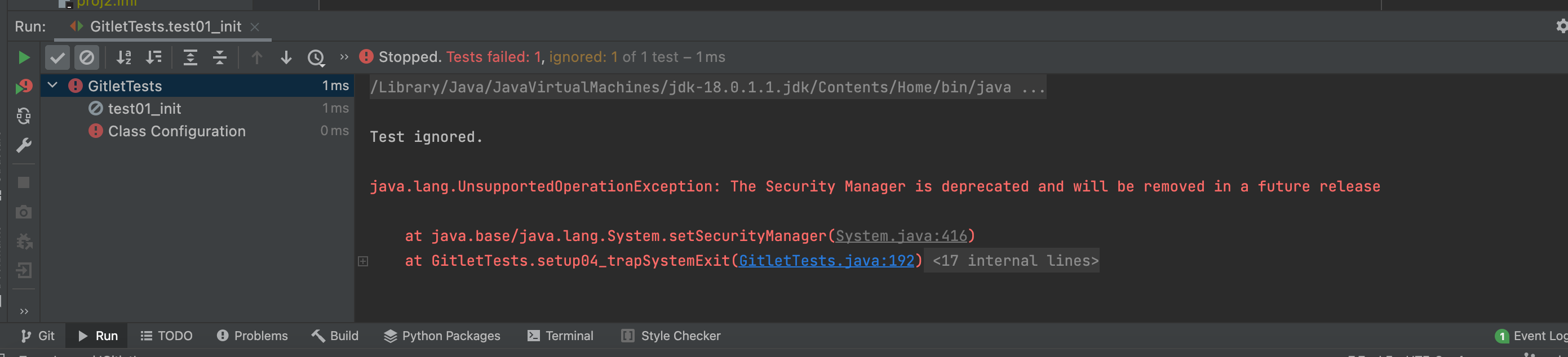
Task: Open the wrench settings icon in sidebar
Action: pyautogui.click(x=24, y=145)
